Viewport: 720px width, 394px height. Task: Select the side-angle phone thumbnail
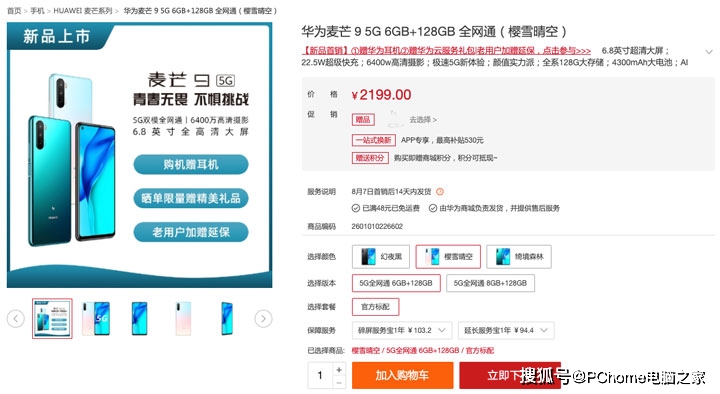click(x=227, y=319)
